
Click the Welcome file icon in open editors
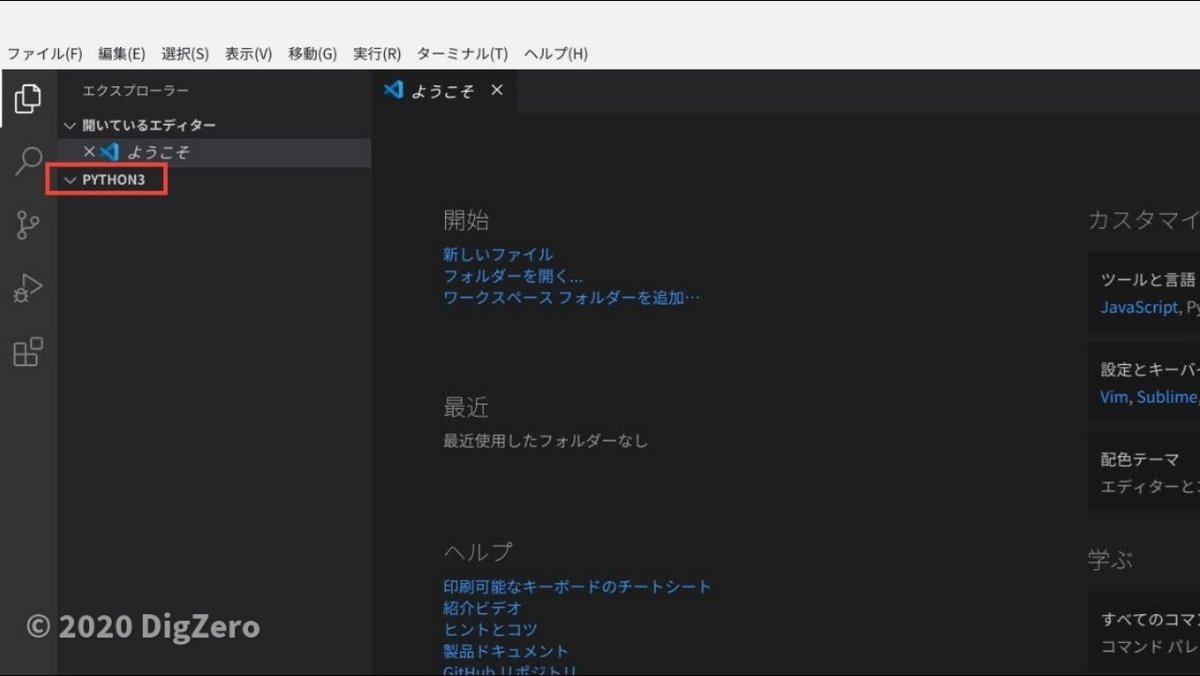pyautogui.click(x=110, y=152)
